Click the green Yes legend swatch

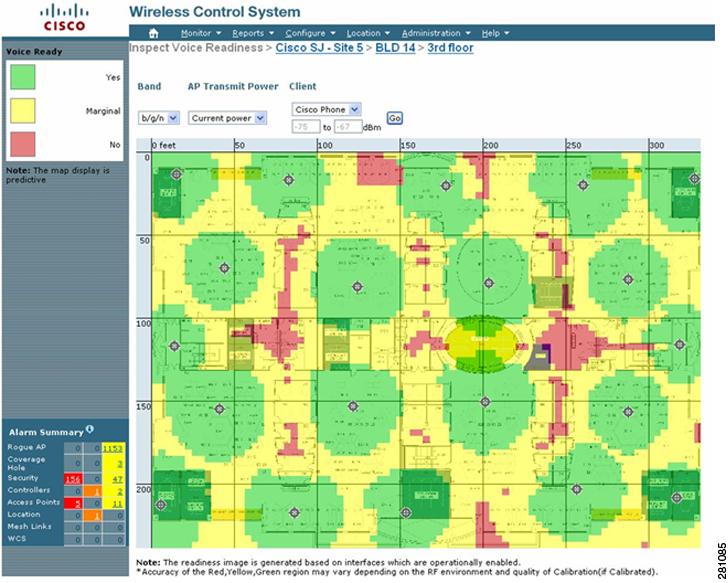23,77
